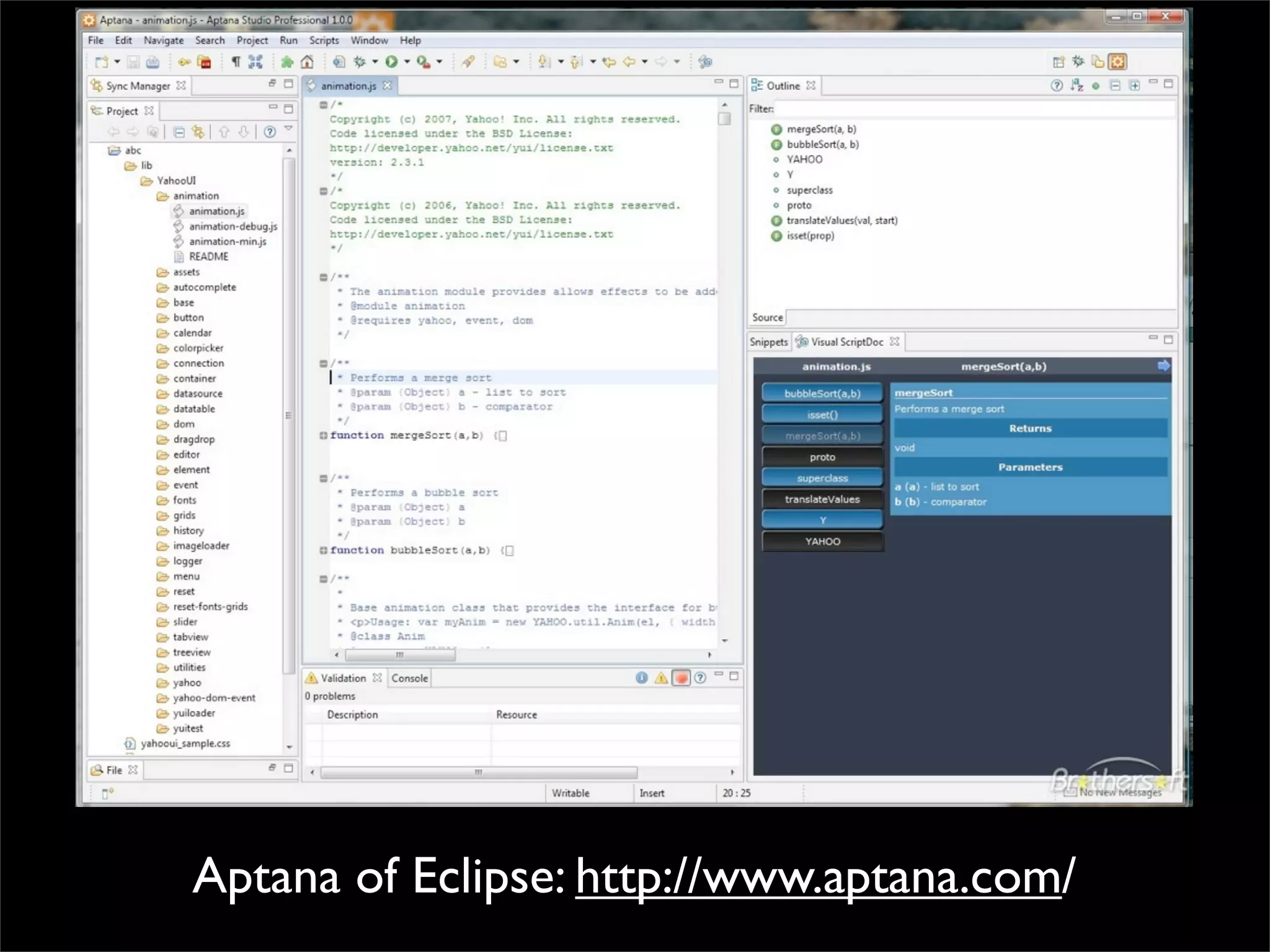Click the proto ScriptDoc button

(x=822, y=457)
